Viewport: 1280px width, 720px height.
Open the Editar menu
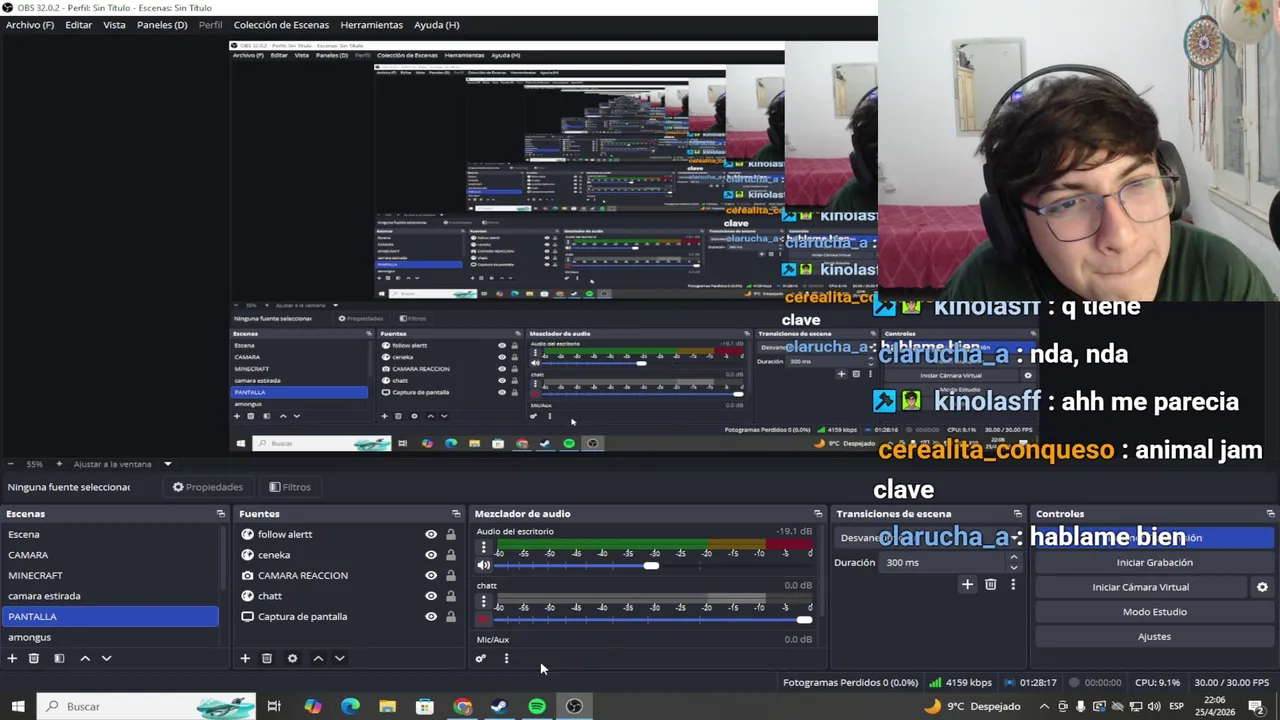click(79, 24)
